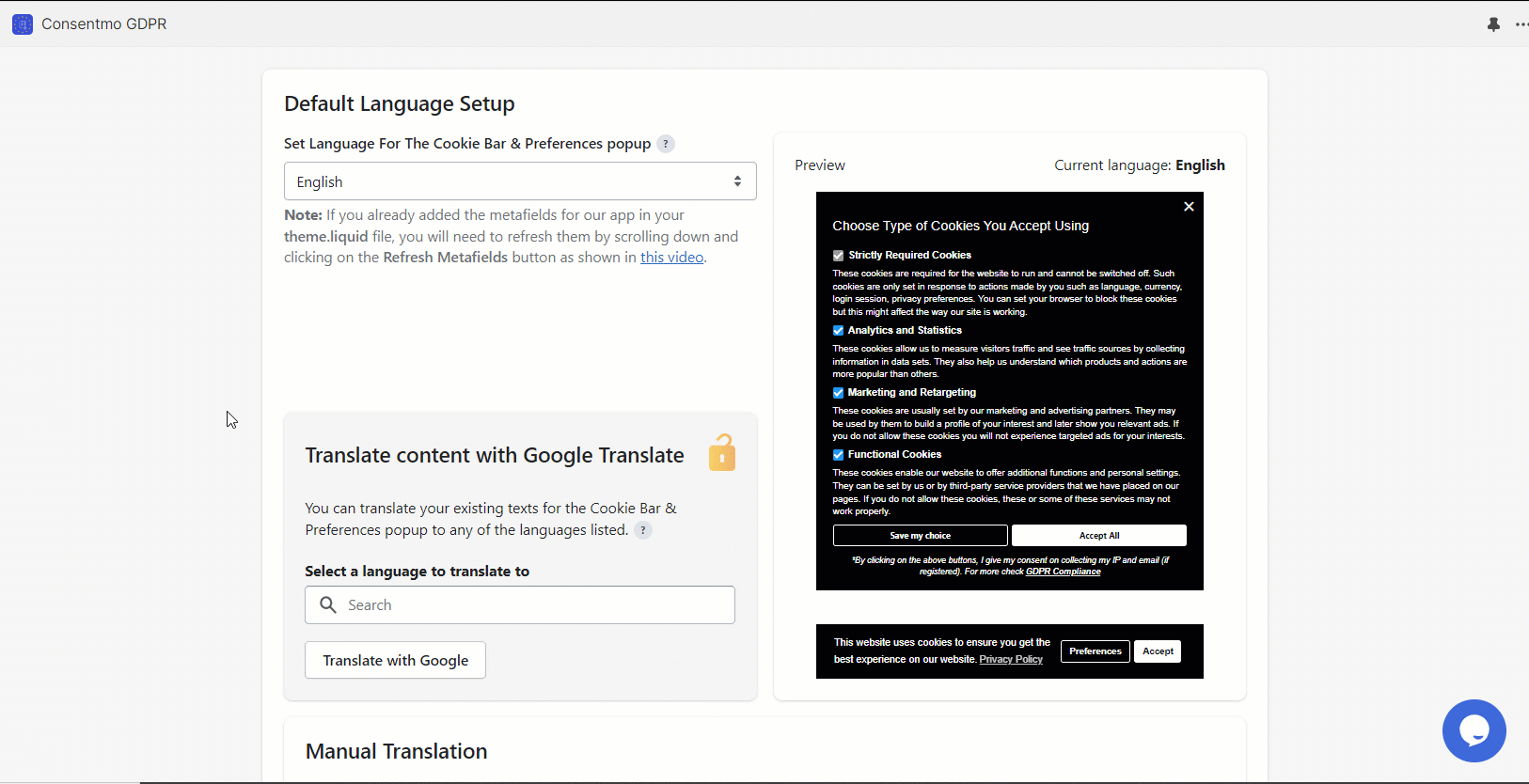The image size is (1529, 784).
Task: Click the Preview label
Action: coord(820,165)
